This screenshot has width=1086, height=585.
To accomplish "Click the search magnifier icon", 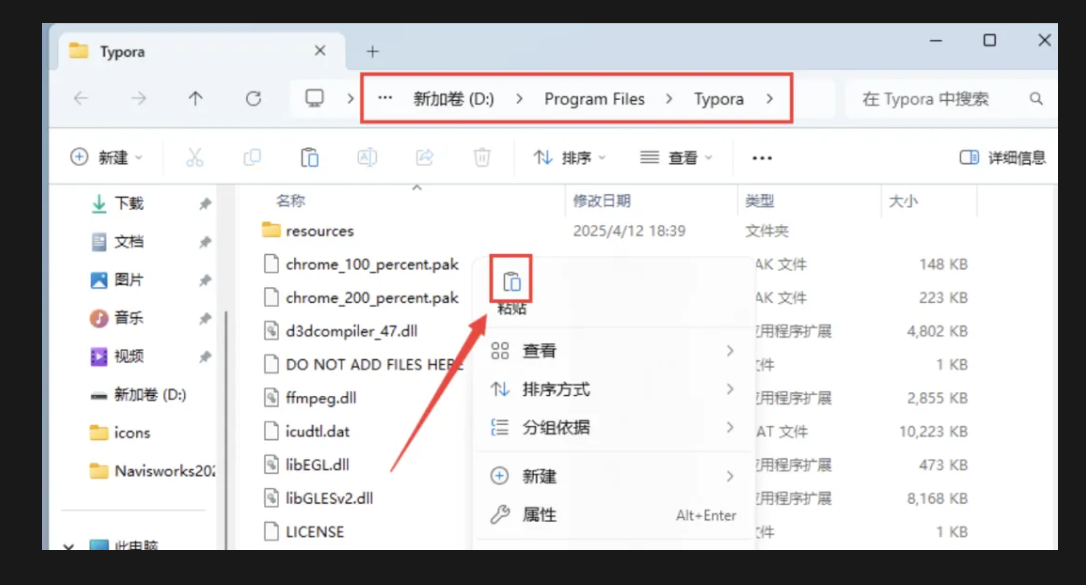I will 1036,99.
